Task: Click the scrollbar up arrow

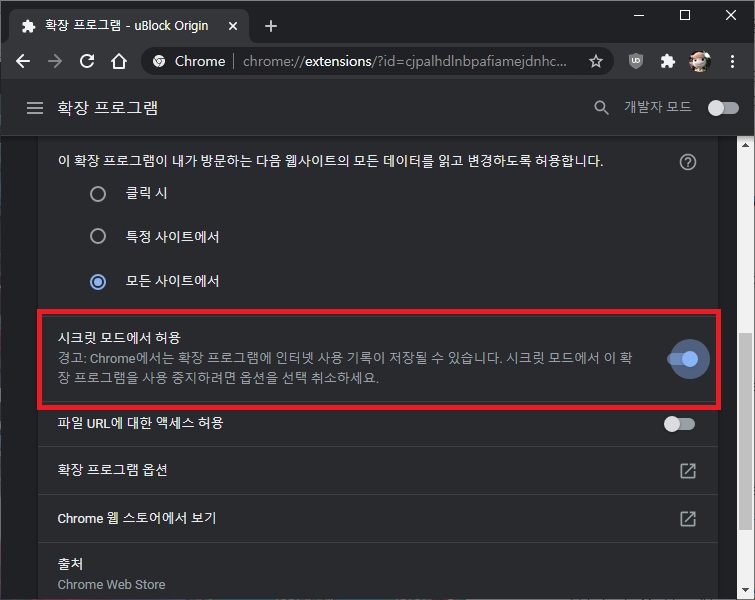Action: pos(745,144)
